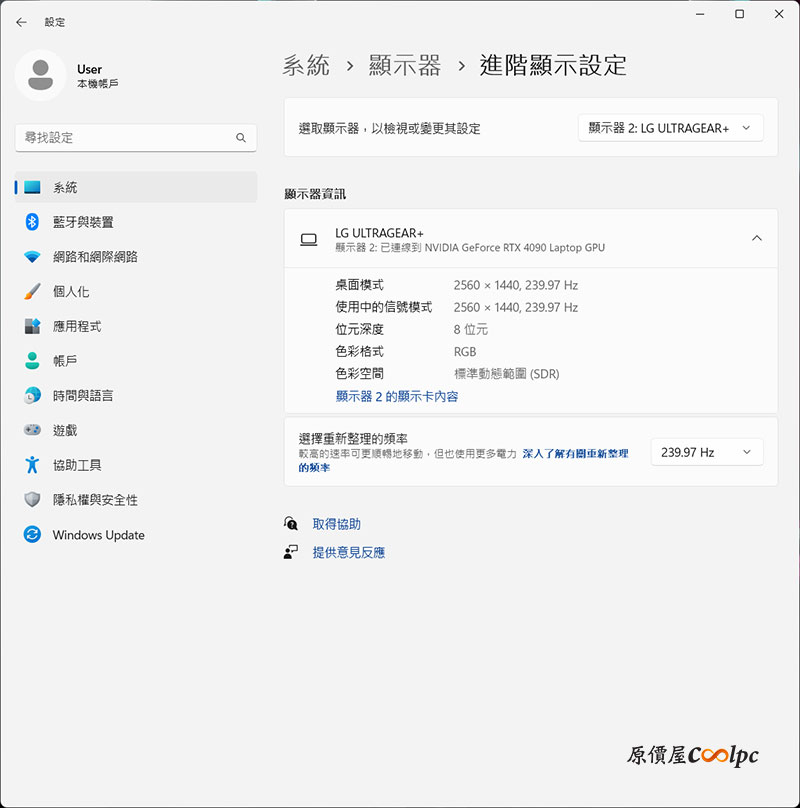Viewport: 800px width, 808px height.
Task: Open 時間與語言 settings
Action: pos(136,395)
